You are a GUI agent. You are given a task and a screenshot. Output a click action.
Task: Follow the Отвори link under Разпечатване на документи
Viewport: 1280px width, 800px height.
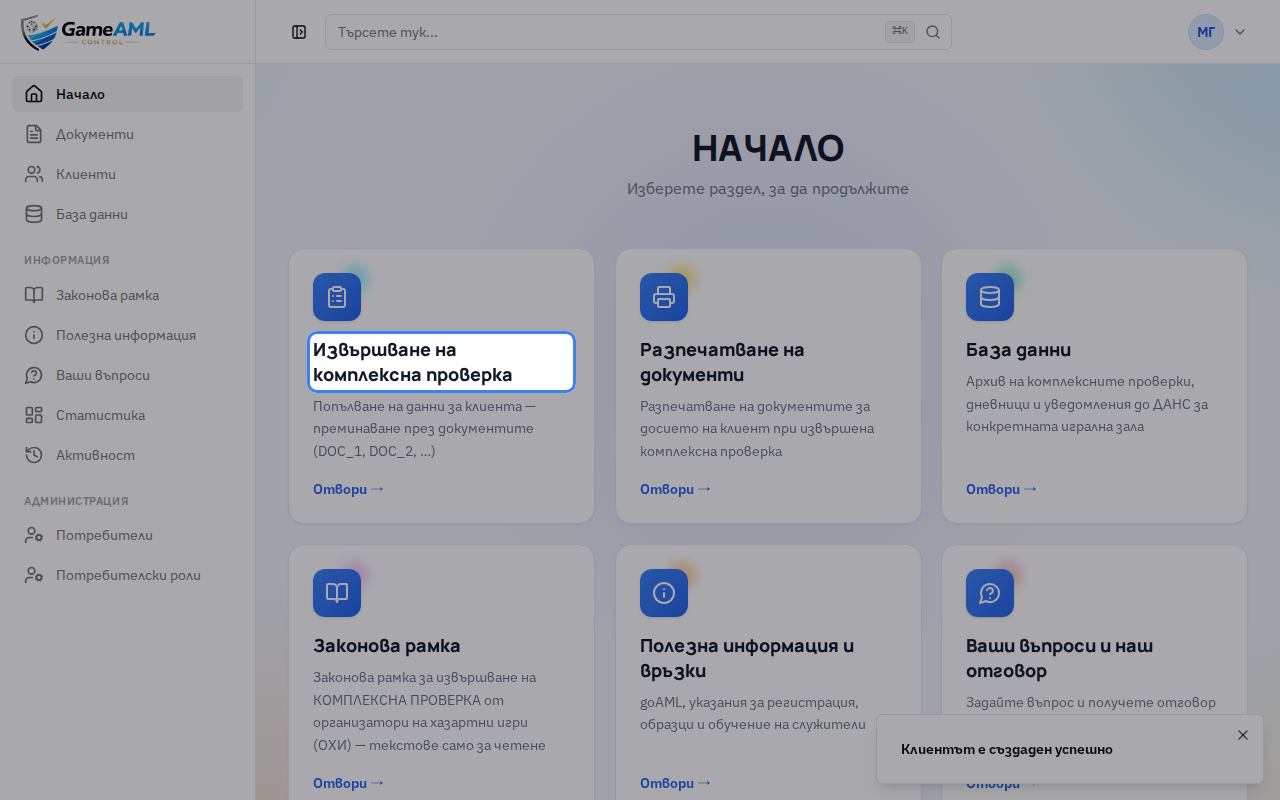[x=675, y=489]
